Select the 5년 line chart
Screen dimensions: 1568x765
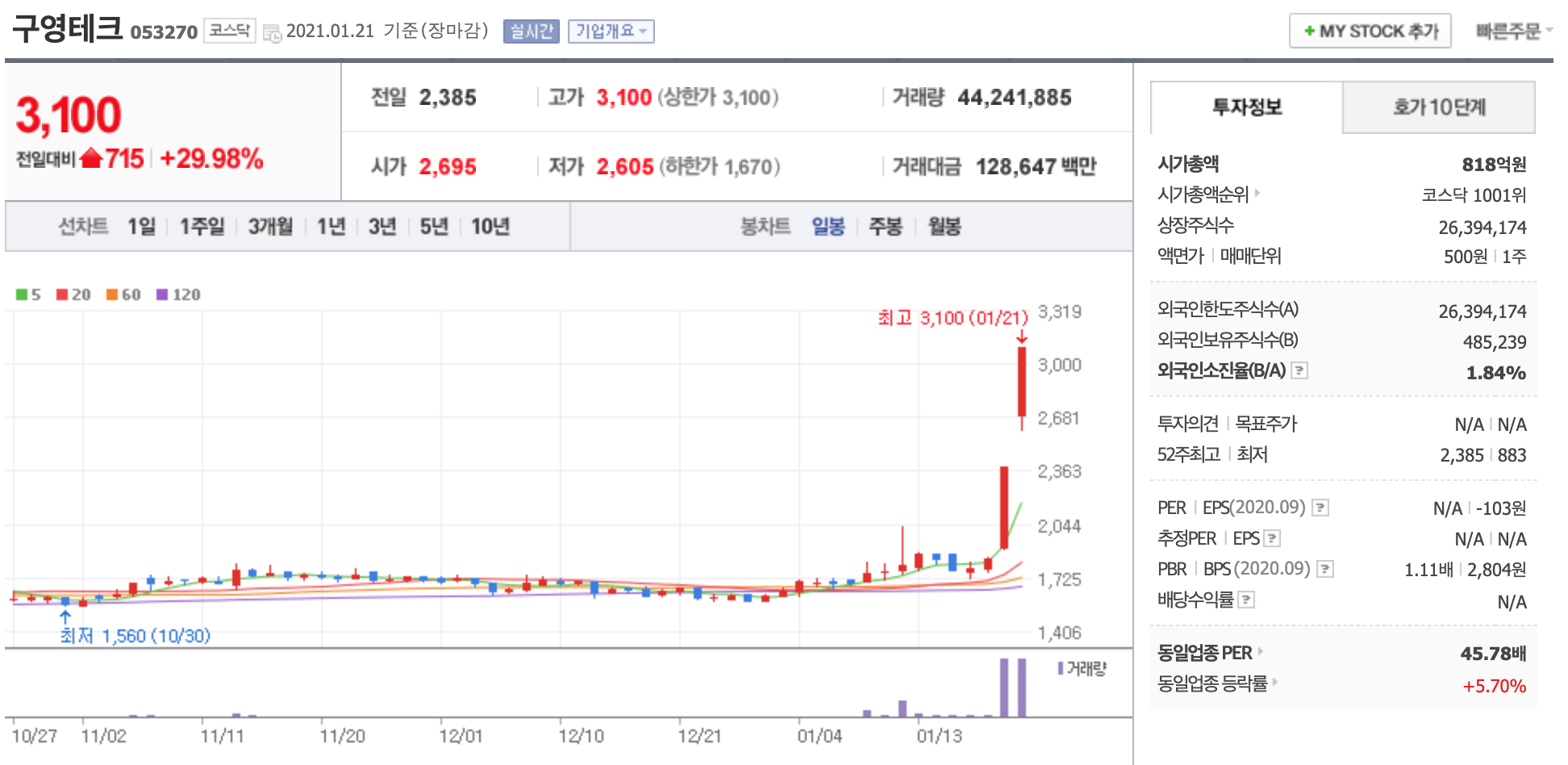pos(434,227)
